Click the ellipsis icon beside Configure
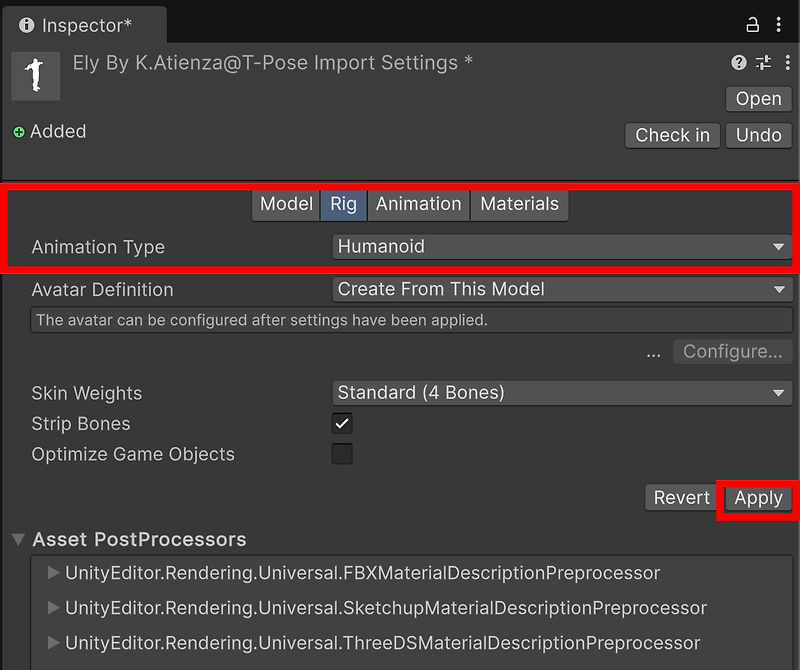Image resolution: width=800 pixels, height=670 pixels. point(654,351)
